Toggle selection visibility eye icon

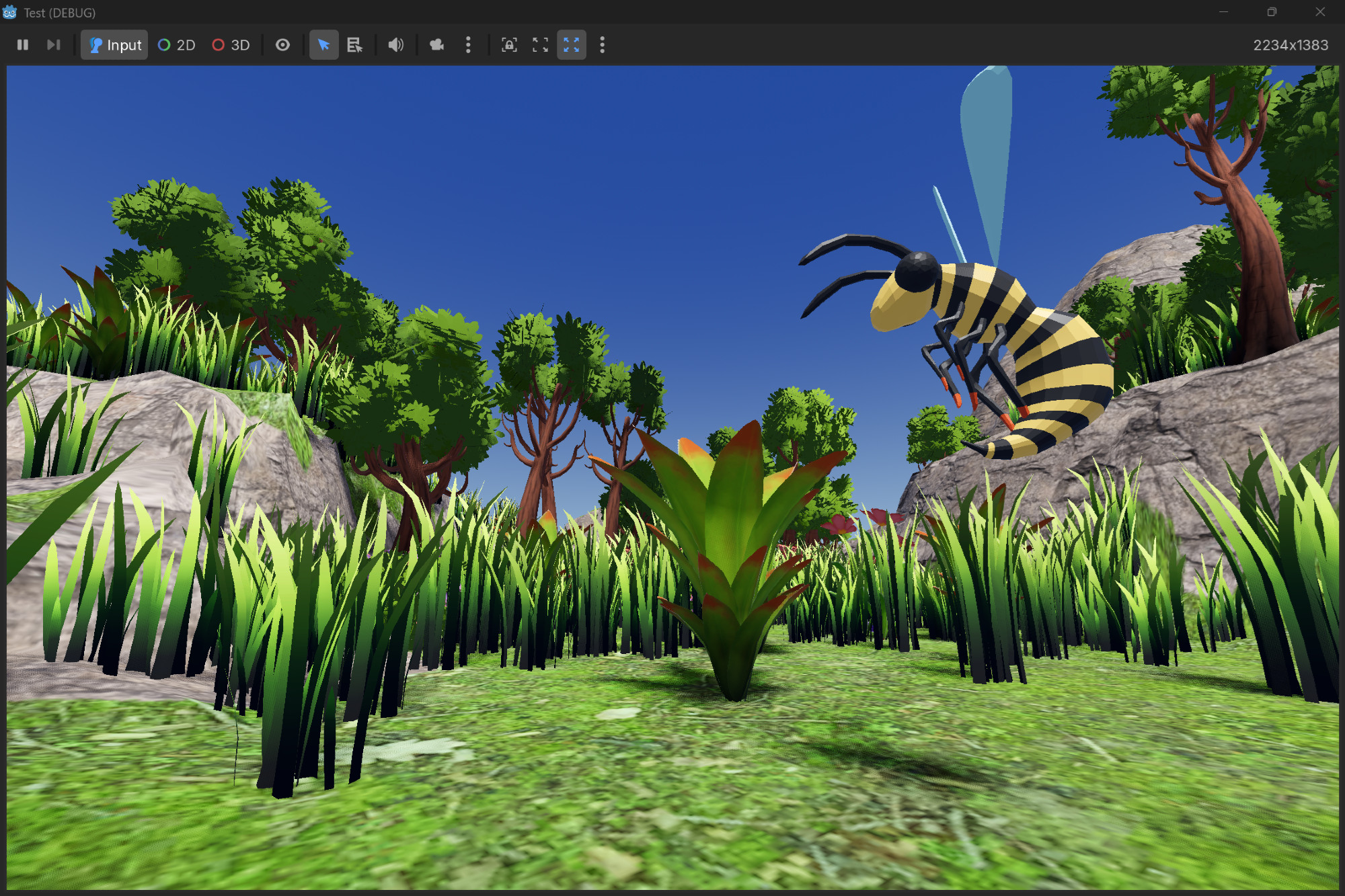click(x=282, y=45)
